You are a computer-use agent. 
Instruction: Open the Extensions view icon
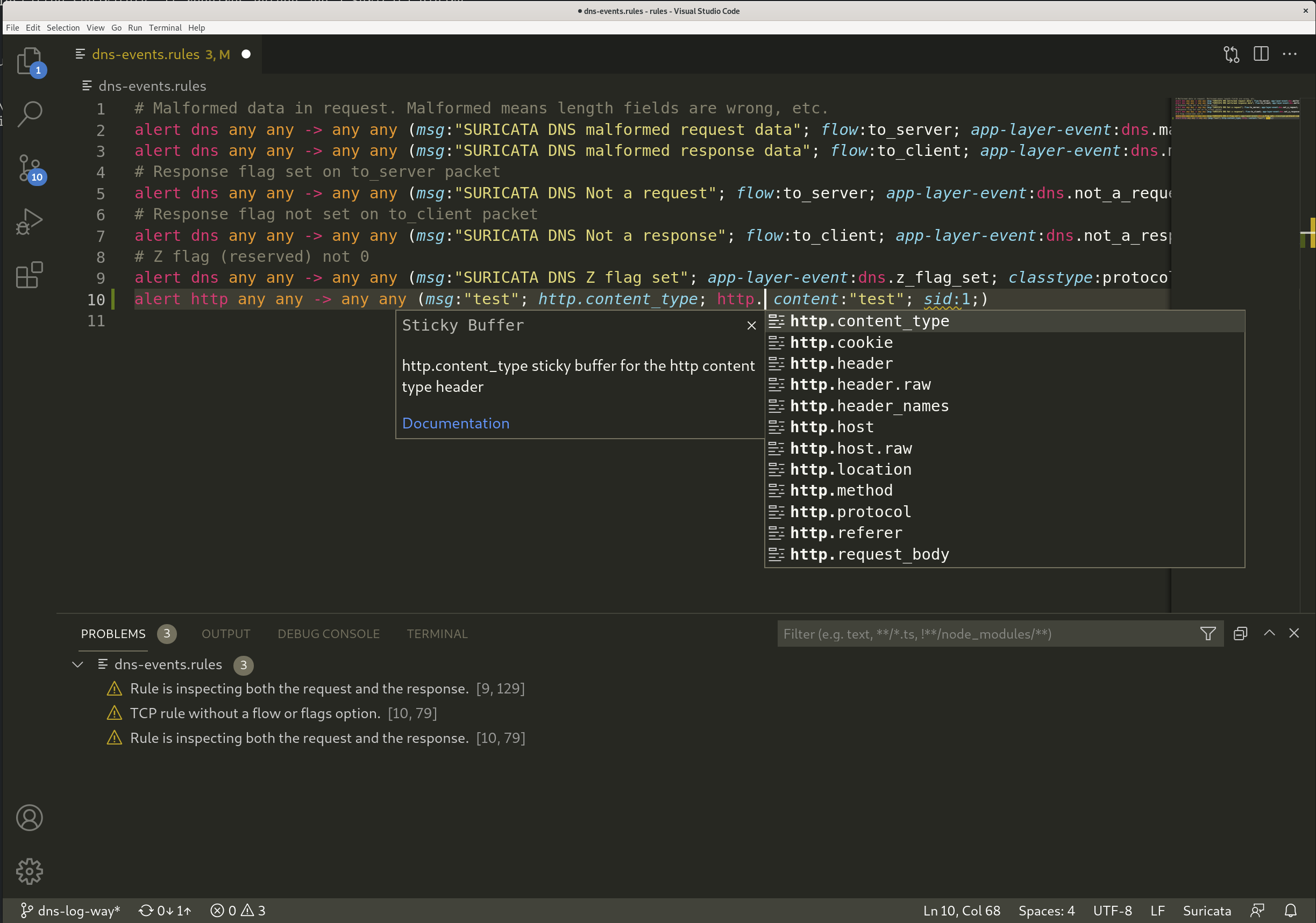[29, 275]
